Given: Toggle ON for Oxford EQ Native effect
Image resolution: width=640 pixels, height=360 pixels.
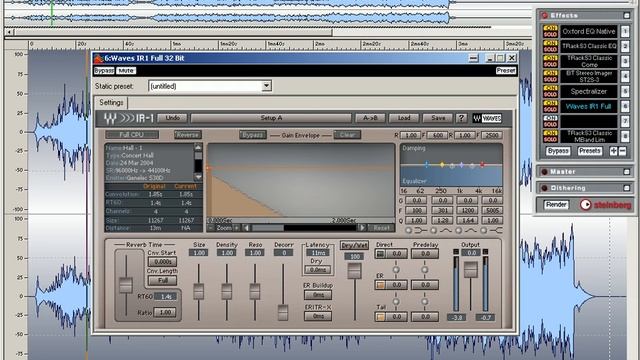Looking at the screenshot, I should [550, 28].
